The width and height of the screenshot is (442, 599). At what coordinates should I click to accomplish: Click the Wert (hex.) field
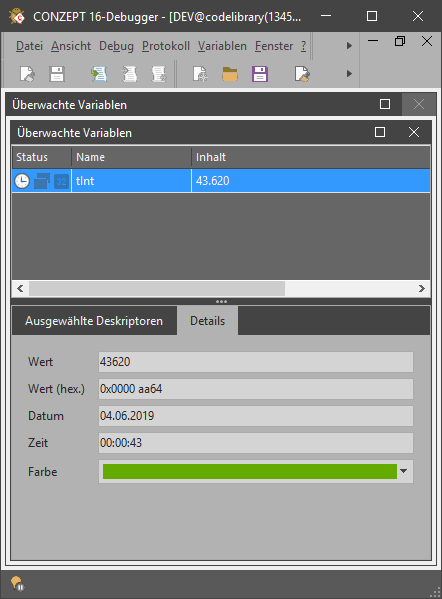point(256,389)
